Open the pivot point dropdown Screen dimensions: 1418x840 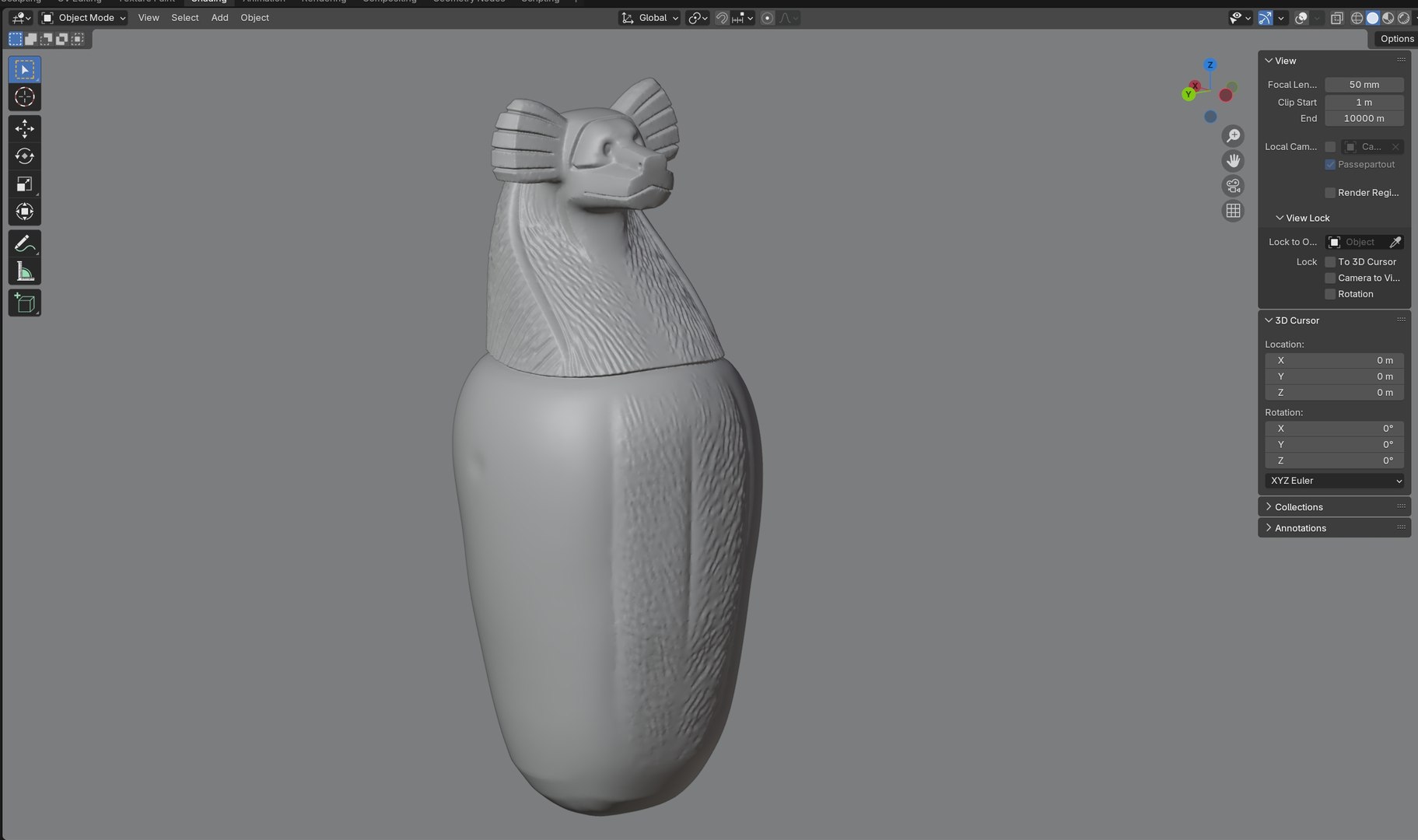coord(698,18)
